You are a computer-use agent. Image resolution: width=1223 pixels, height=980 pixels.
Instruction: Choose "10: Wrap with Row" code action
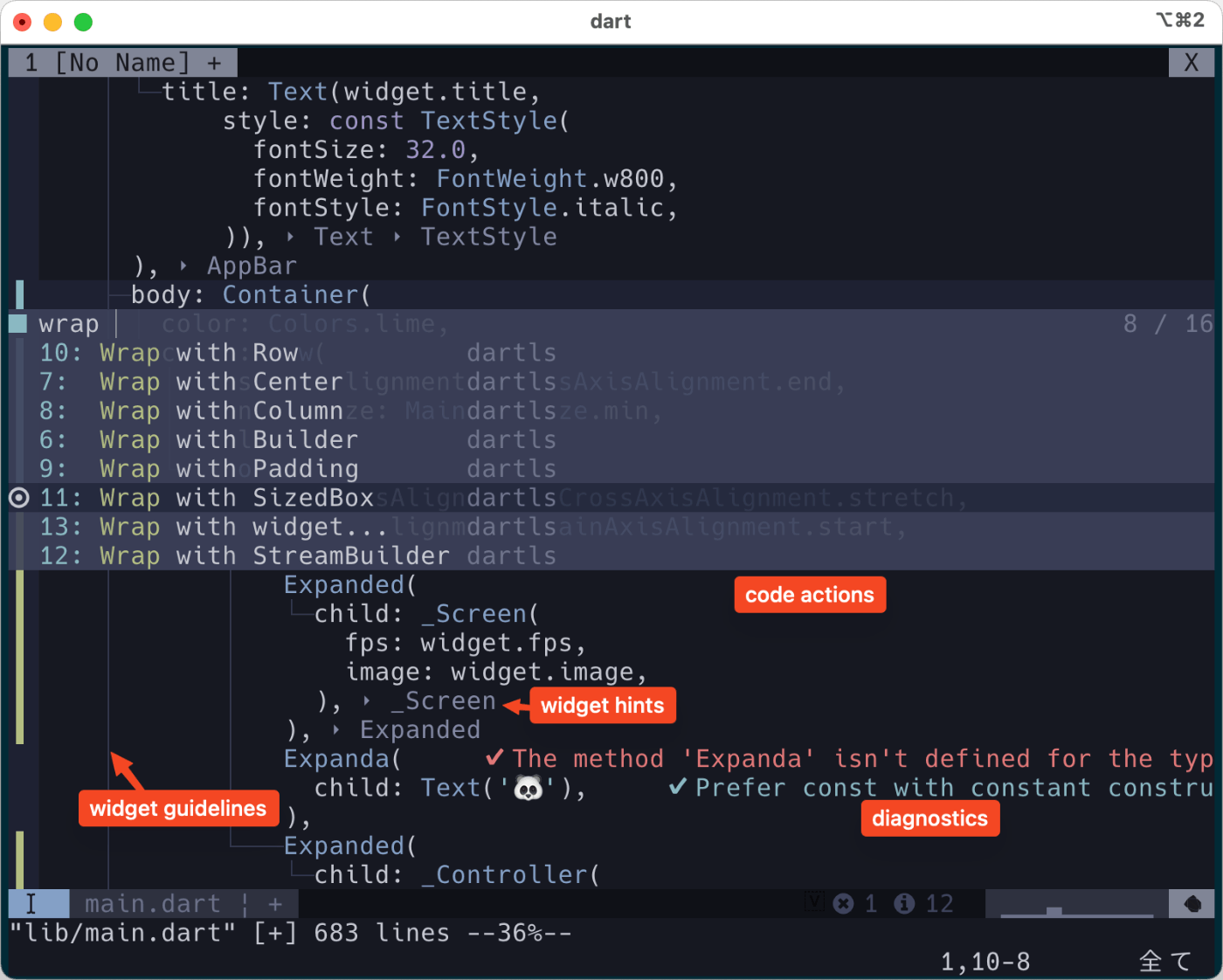(x=611, y=353)
